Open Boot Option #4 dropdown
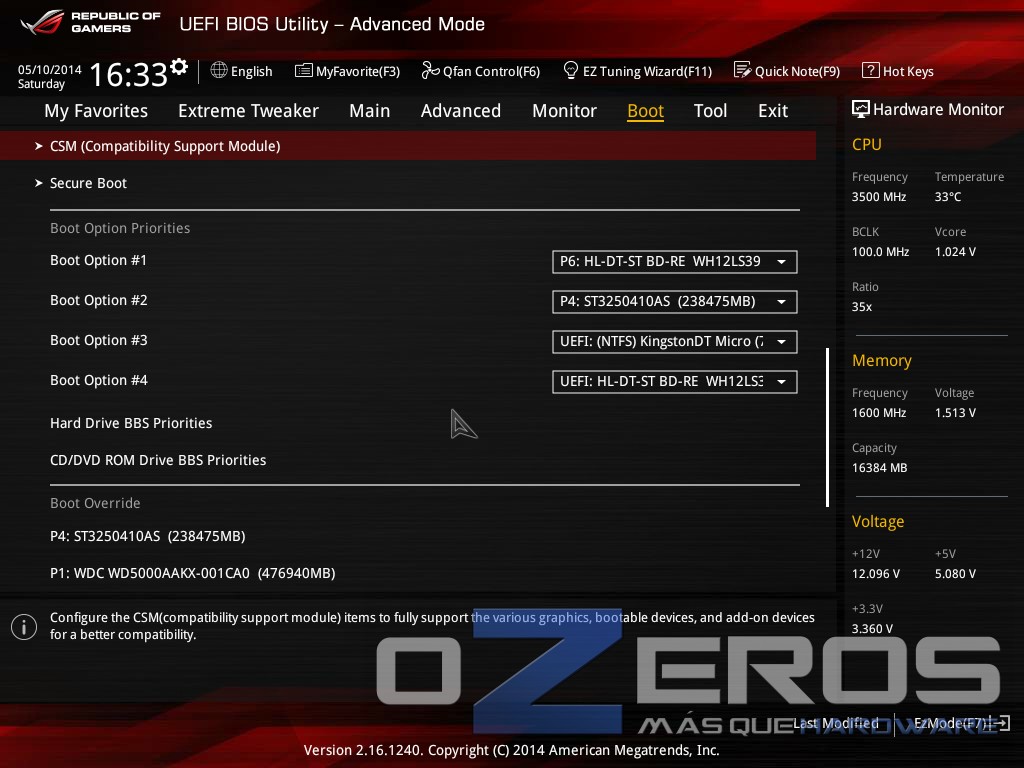 (x=675, y=381)
